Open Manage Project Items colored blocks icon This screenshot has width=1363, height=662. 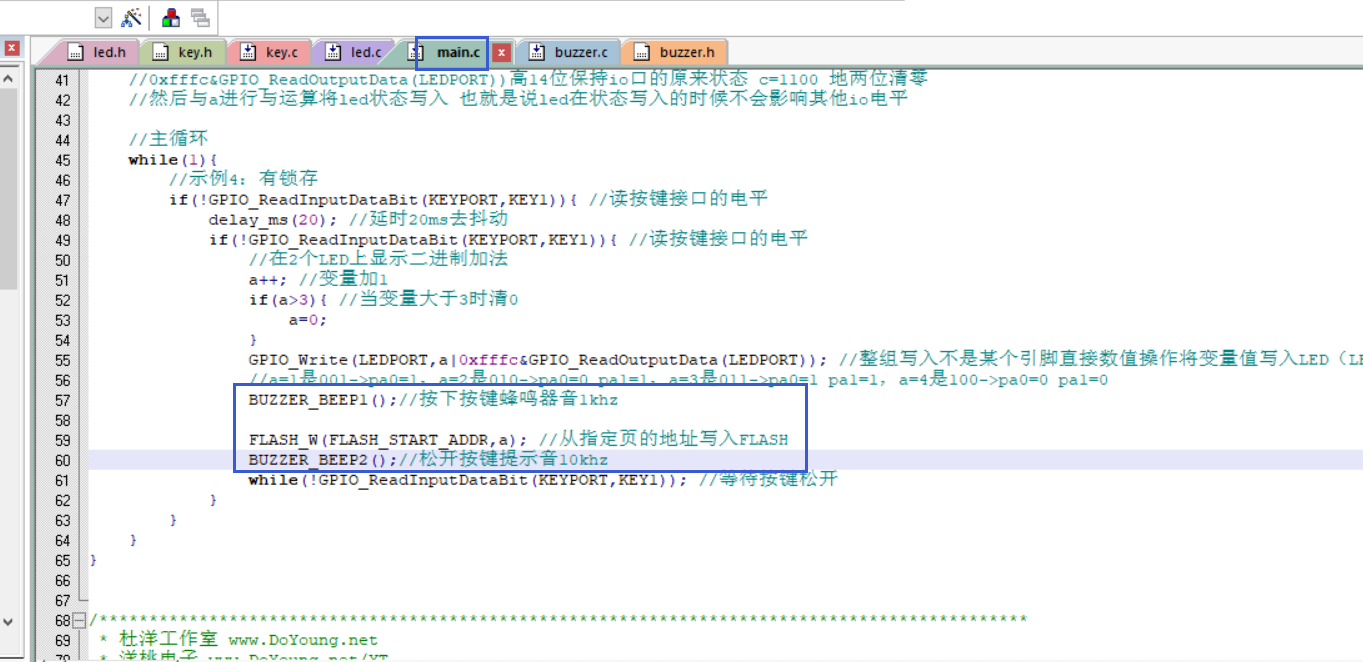click(171, 18)
